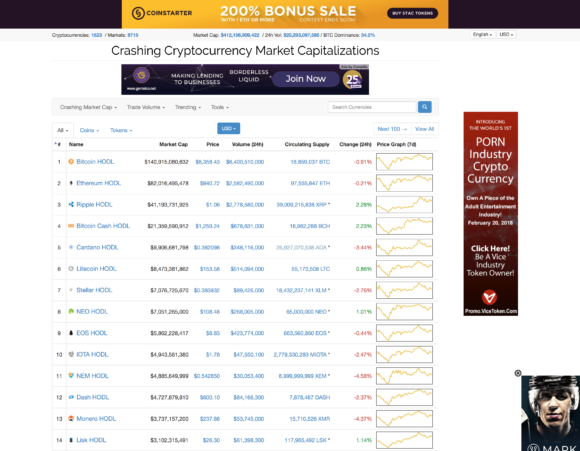Go to Next 100 currencies
The height and width of the screenshot is (451, 580).
(392, 129)
